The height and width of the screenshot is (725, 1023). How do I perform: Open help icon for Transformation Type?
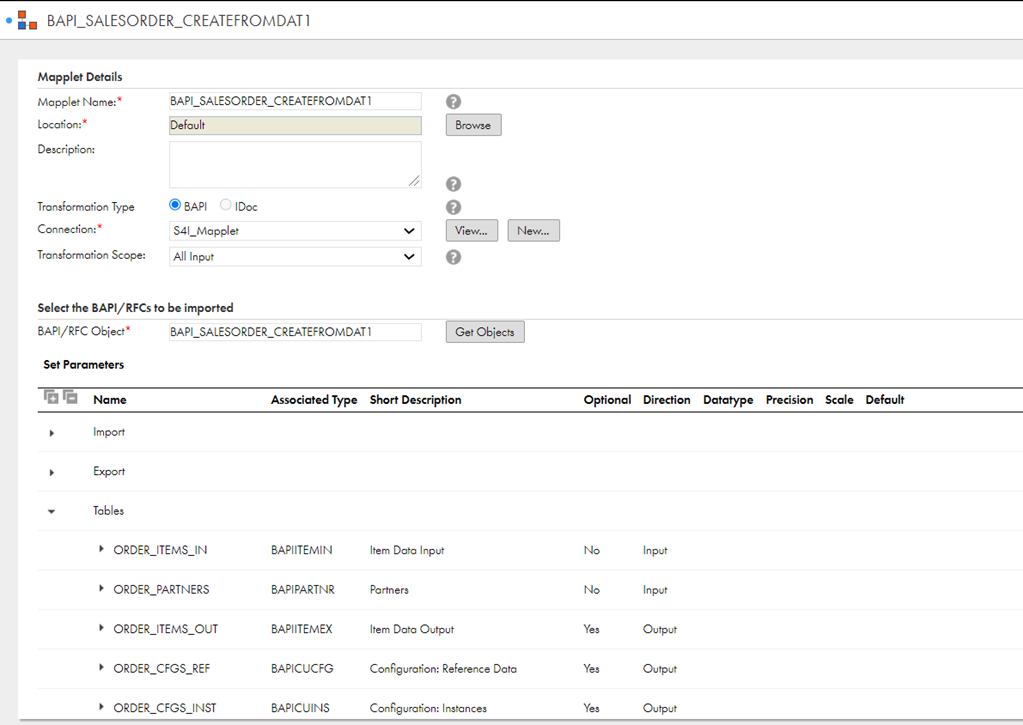[x=453, y=208]
